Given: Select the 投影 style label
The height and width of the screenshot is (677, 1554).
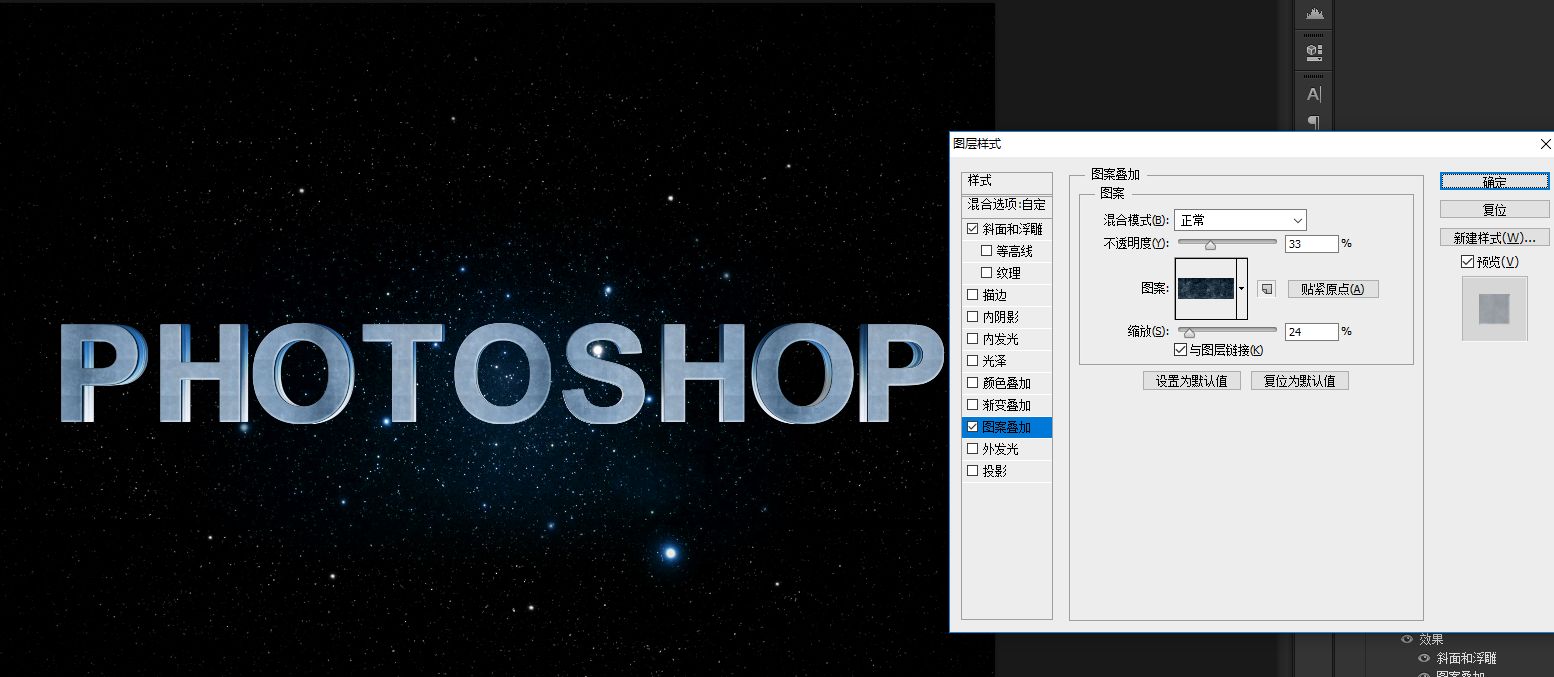Looking at the screenshot, I should pos(994,471).
